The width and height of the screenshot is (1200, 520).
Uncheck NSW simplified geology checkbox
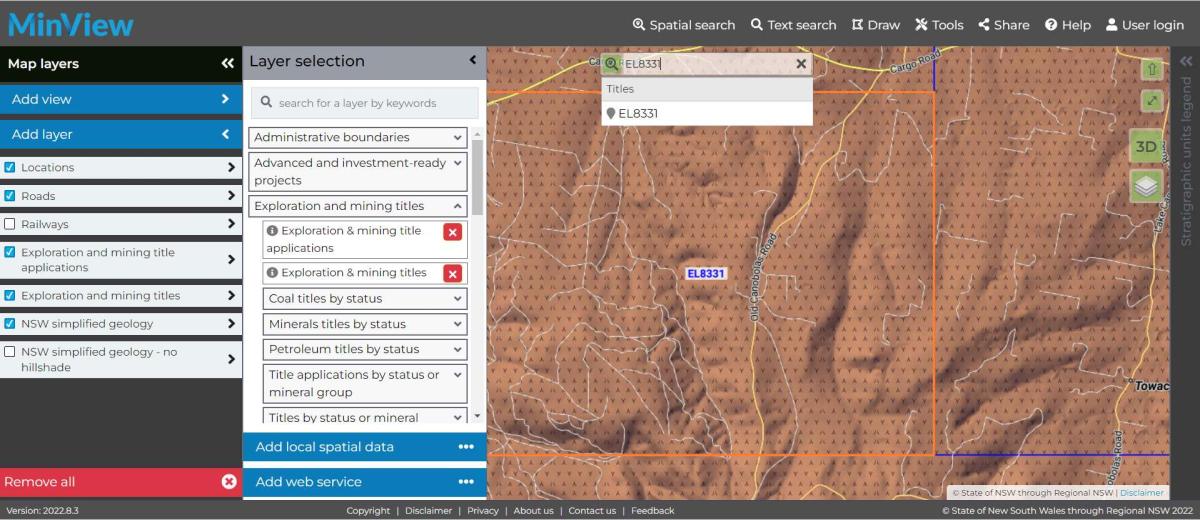pyautogui.click(x=10, y=323)
